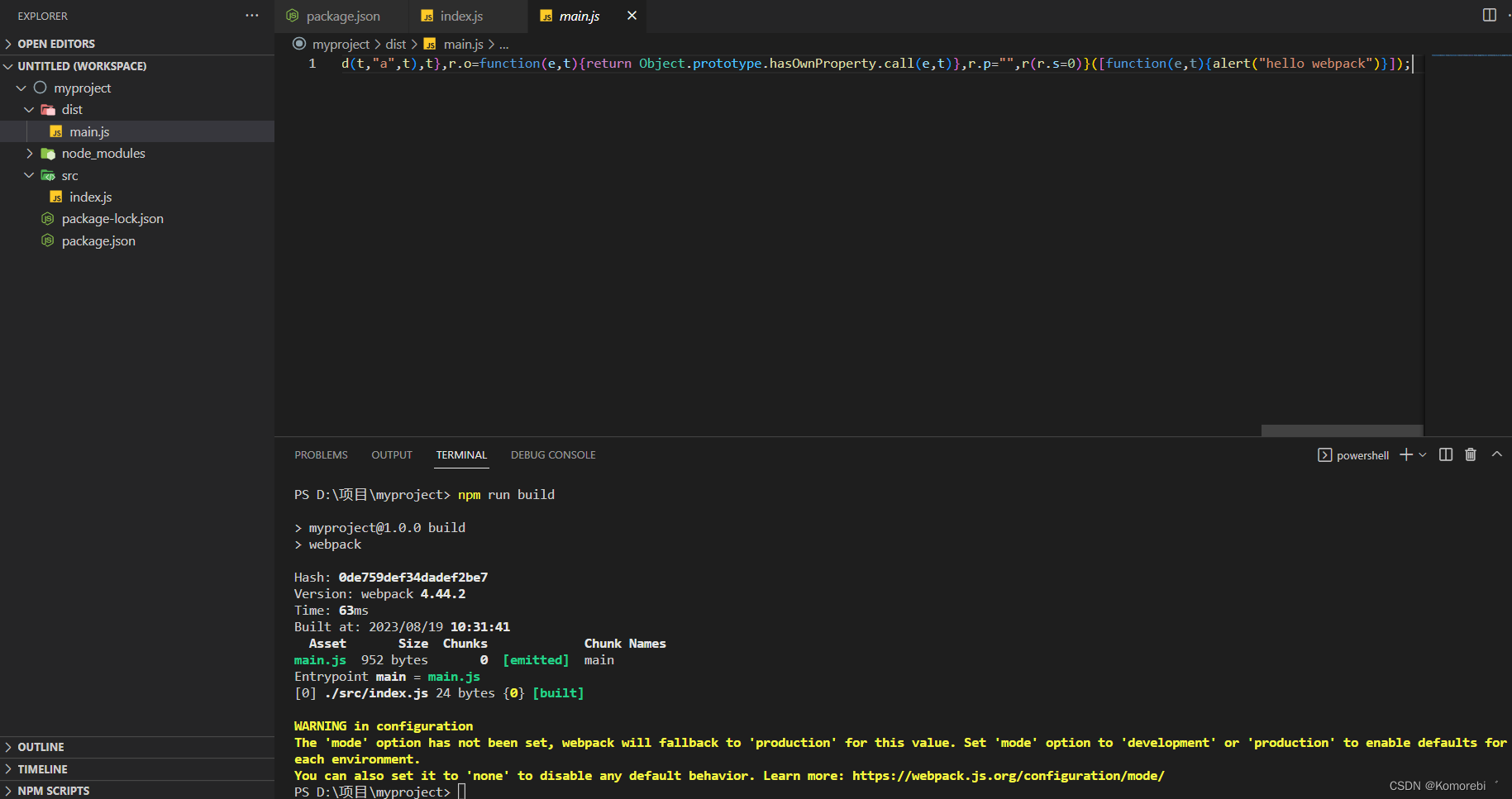Viewport: 1512px width, 799px height.
Task: Collapse the src folder chevron
Action: 30,175
